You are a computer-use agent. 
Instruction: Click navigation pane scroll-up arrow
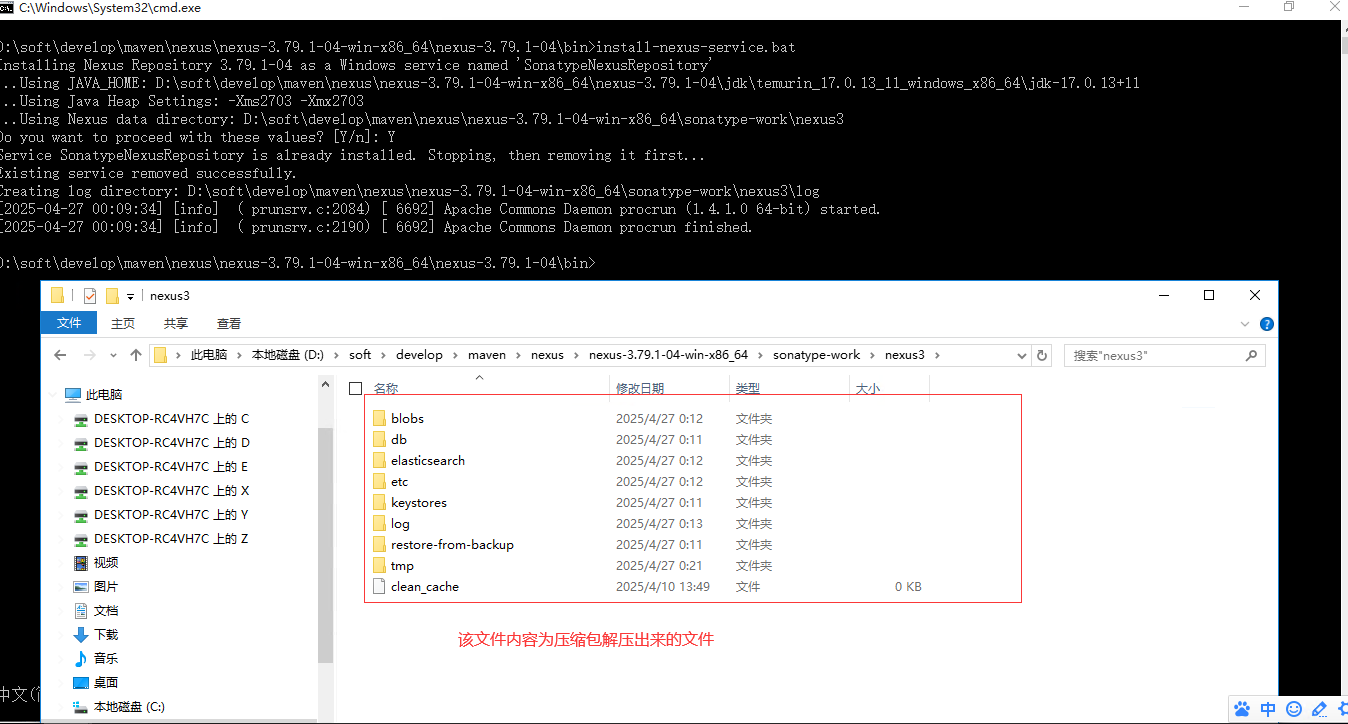click(325, 385)
